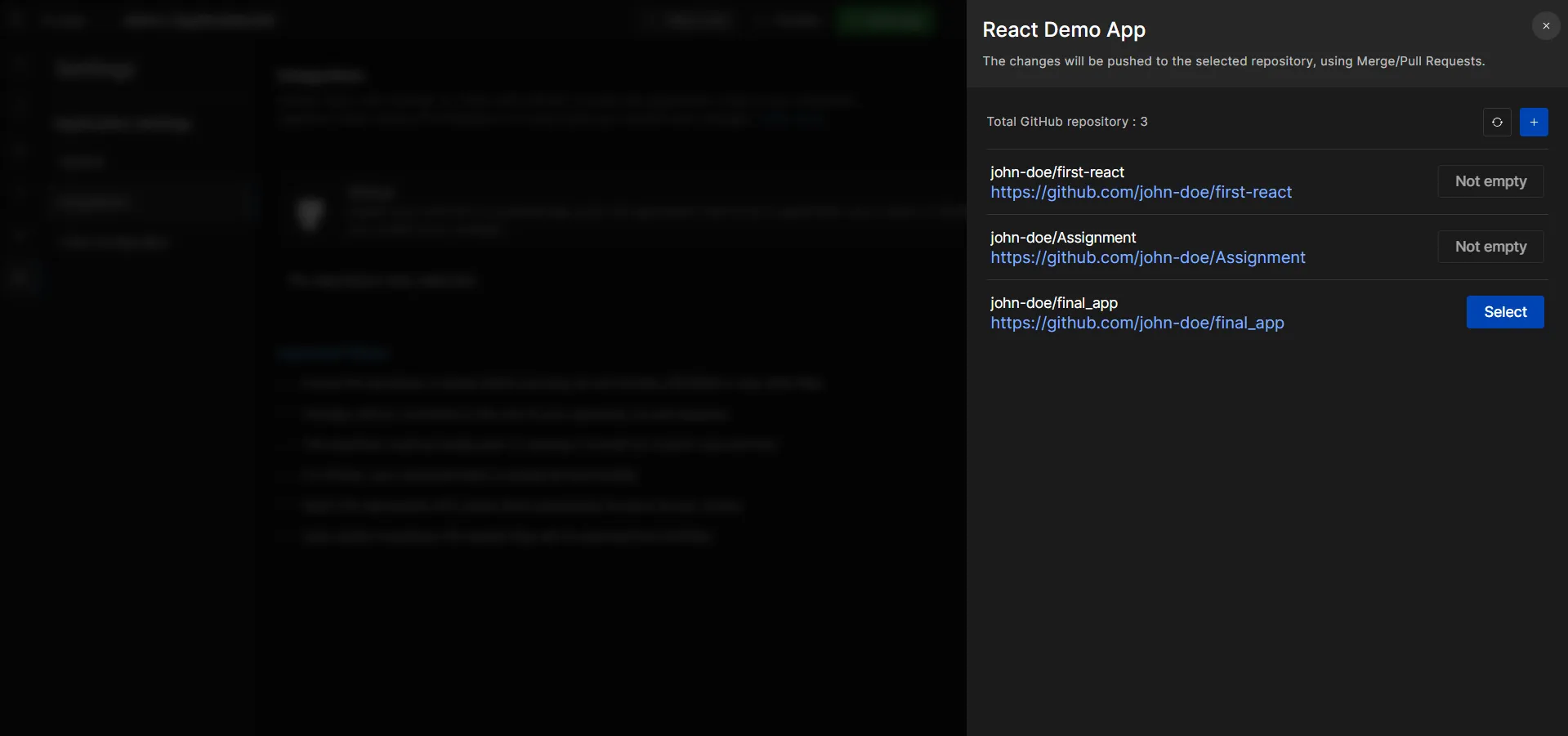Click the john-doe/Assignment repository name
Screen dimensions: 1568x736
(x=1063, y=238)
